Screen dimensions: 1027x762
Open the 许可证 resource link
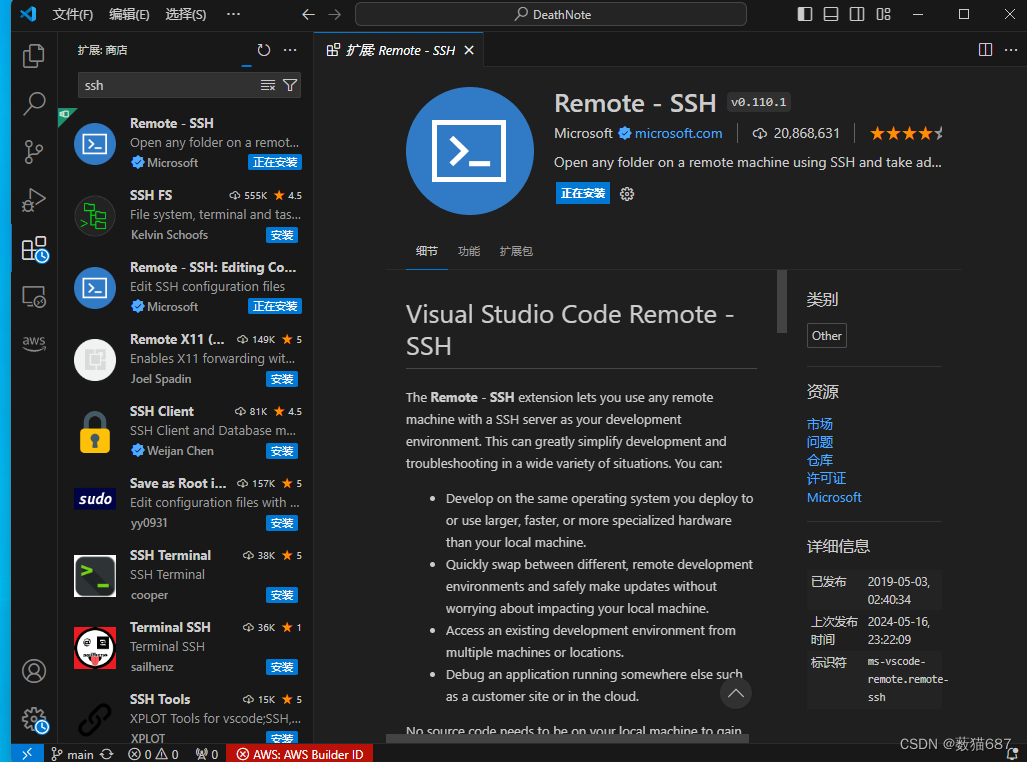click(826, 478)
